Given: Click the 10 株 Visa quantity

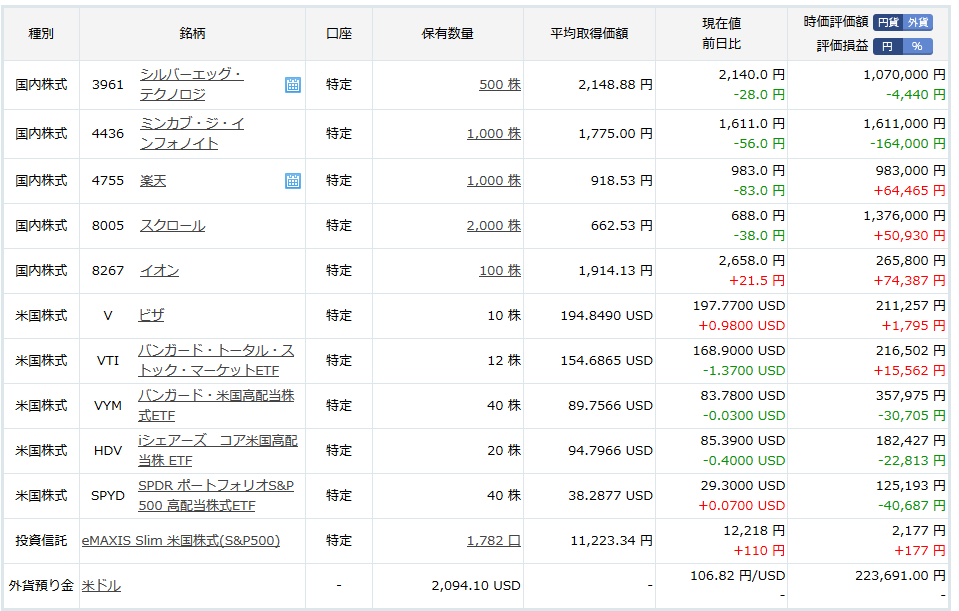Looking at the screenshot, I should 504,316.
